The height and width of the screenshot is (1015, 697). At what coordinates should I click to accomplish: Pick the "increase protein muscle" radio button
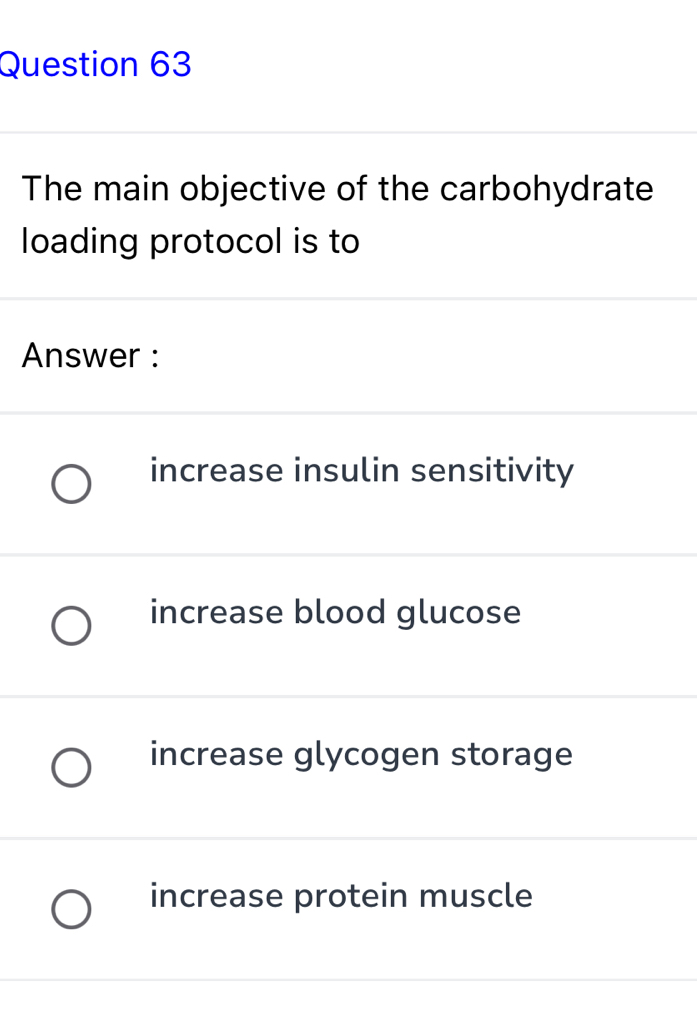pos(70,909)
